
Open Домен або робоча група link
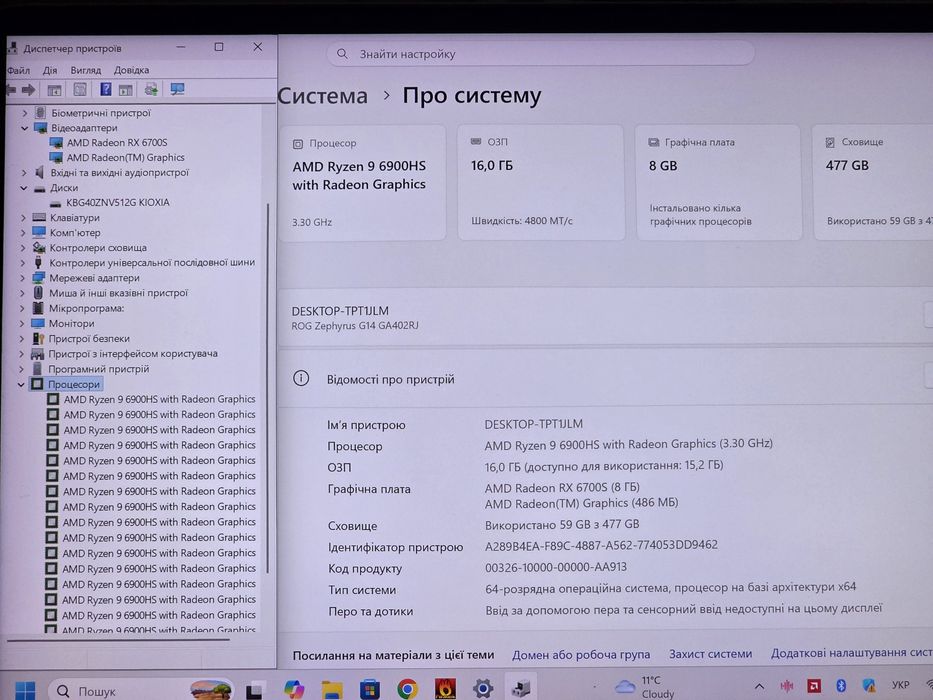[581, 655]
